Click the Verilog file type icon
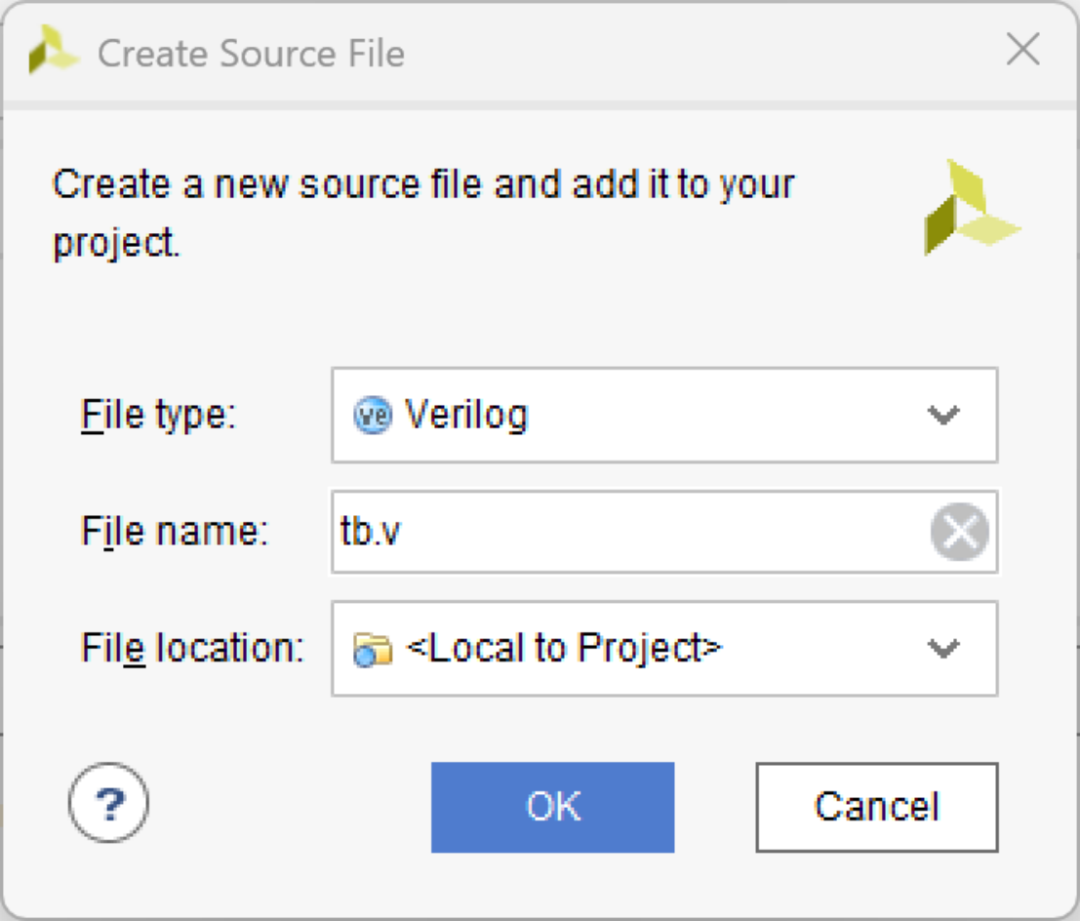1080x921 pixels. tap(373, 415)
